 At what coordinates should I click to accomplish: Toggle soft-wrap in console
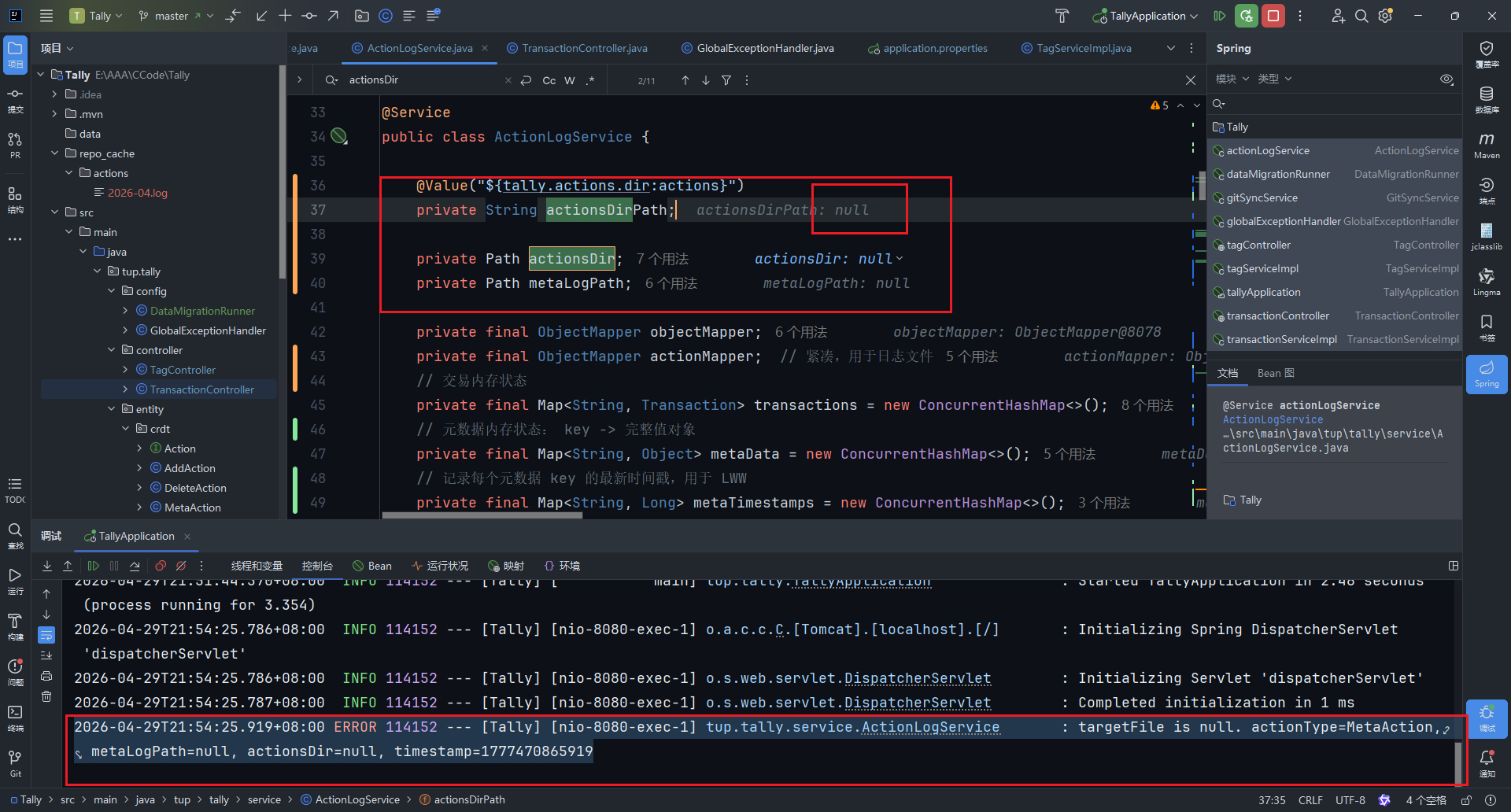click(46, 635)
